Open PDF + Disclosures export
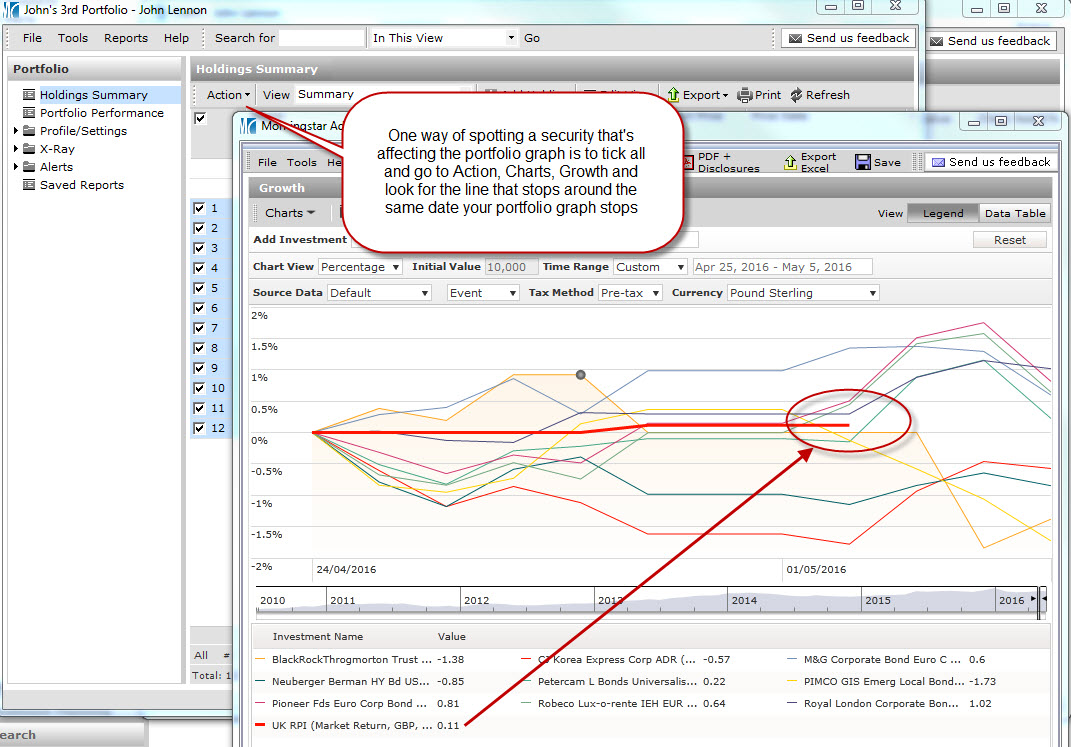Viewport: 1071px width, 747px height. tap(689, 162)
